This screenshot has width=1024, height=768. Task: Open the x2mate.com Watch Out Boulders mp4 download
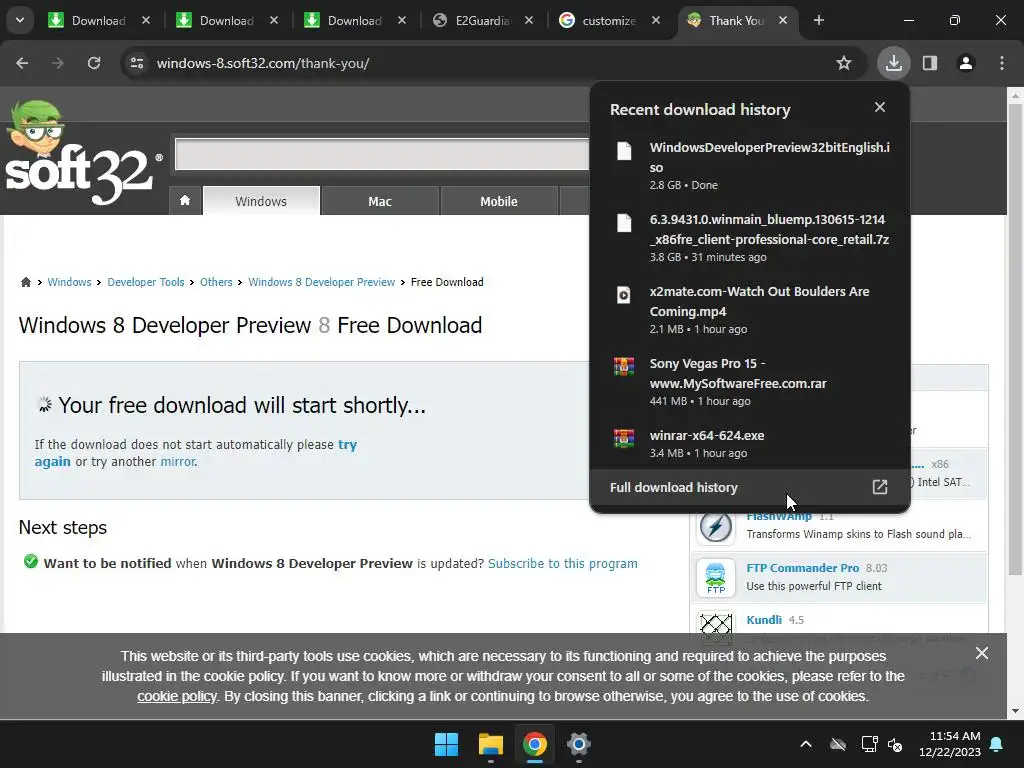pos(750,310)
